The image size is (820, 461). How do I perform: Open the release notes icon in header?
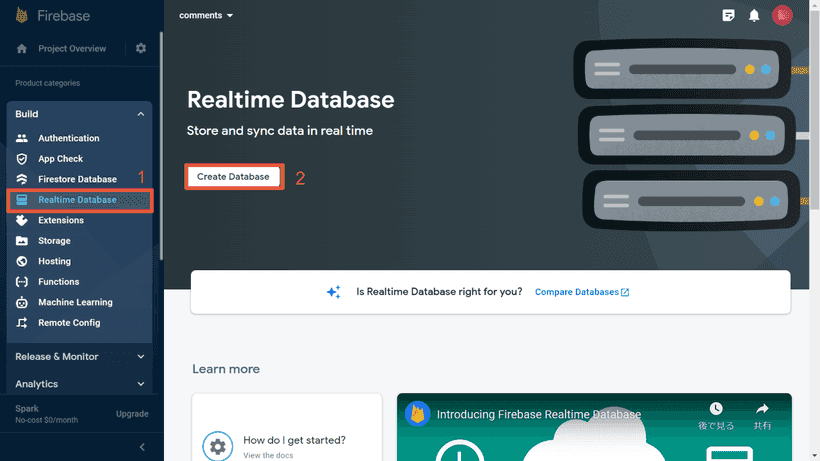pyautogui.click(x=728, y=15)
